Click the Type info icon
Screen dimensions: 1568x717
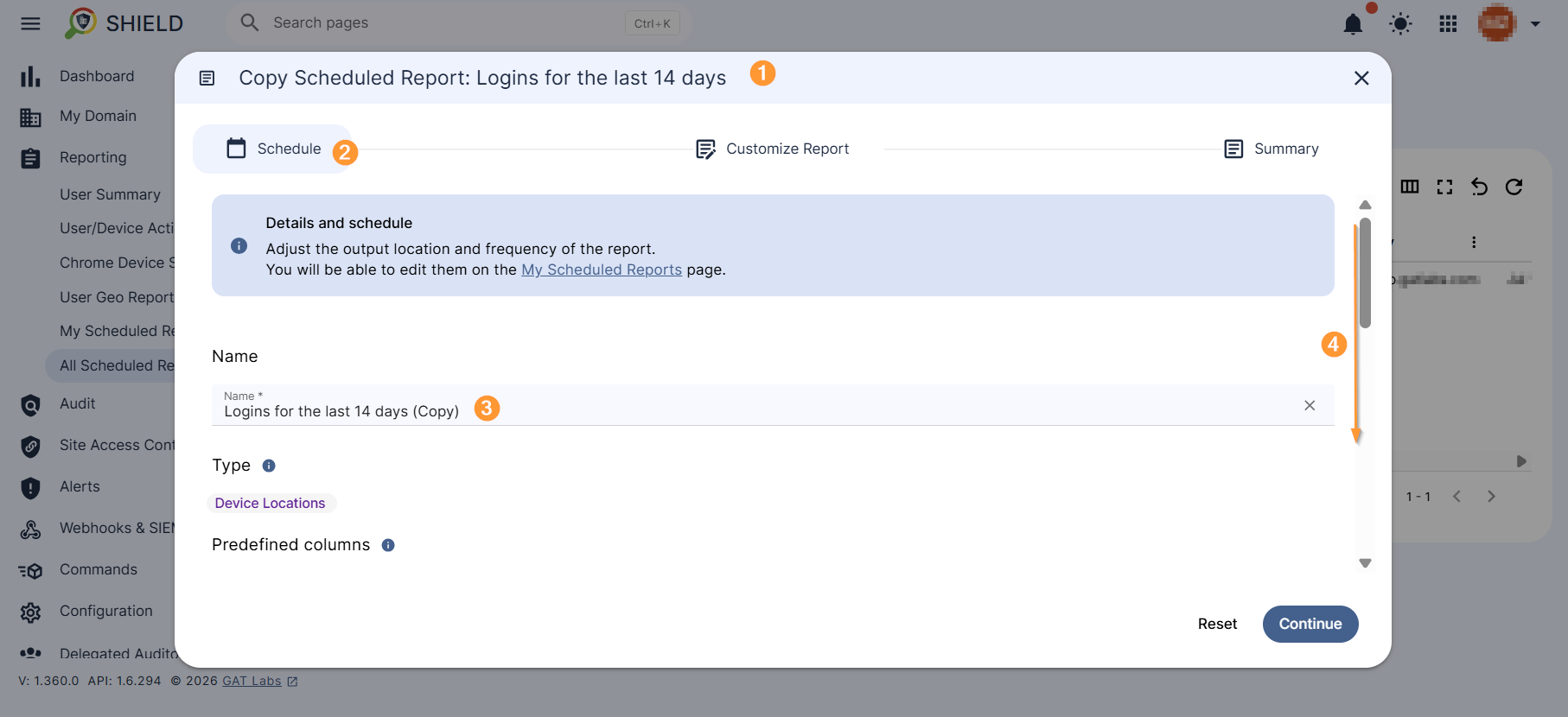269,466
